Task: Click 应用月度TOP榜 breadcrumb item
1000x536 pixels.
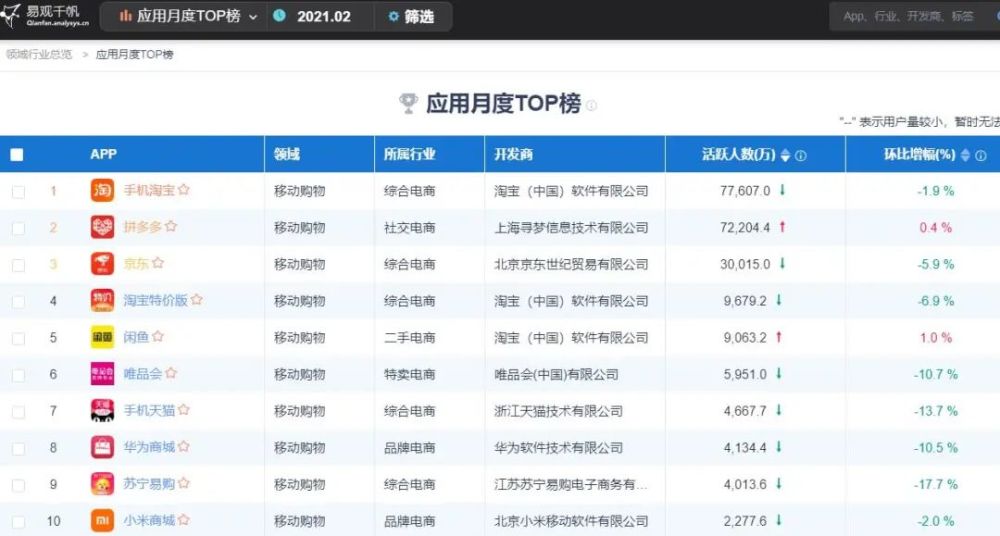Action: [x=135, y=54]
